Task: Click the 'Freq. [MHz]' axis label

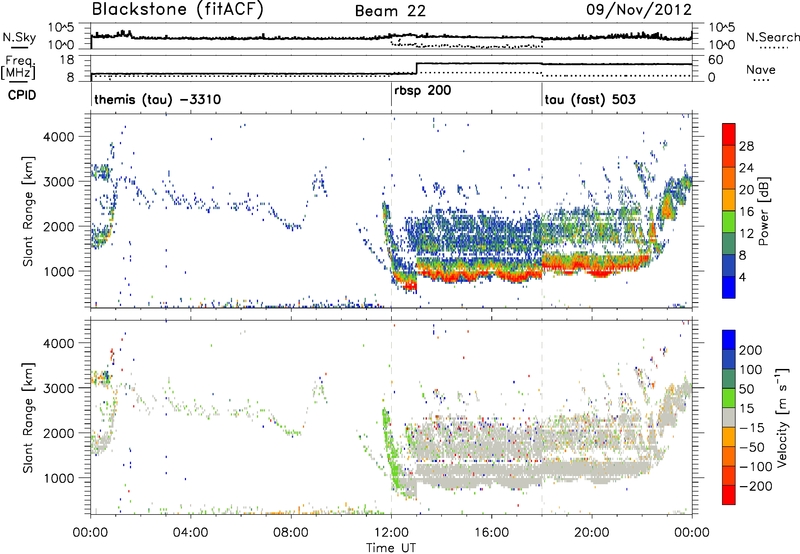Action: 19,68
